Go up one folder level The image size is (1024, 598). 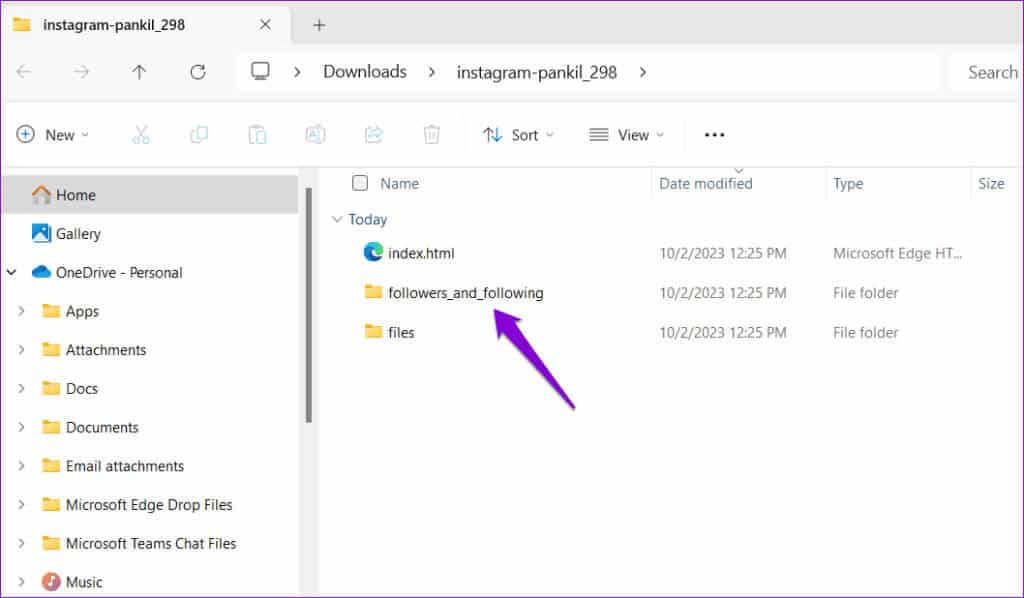(x=139, y=72)
